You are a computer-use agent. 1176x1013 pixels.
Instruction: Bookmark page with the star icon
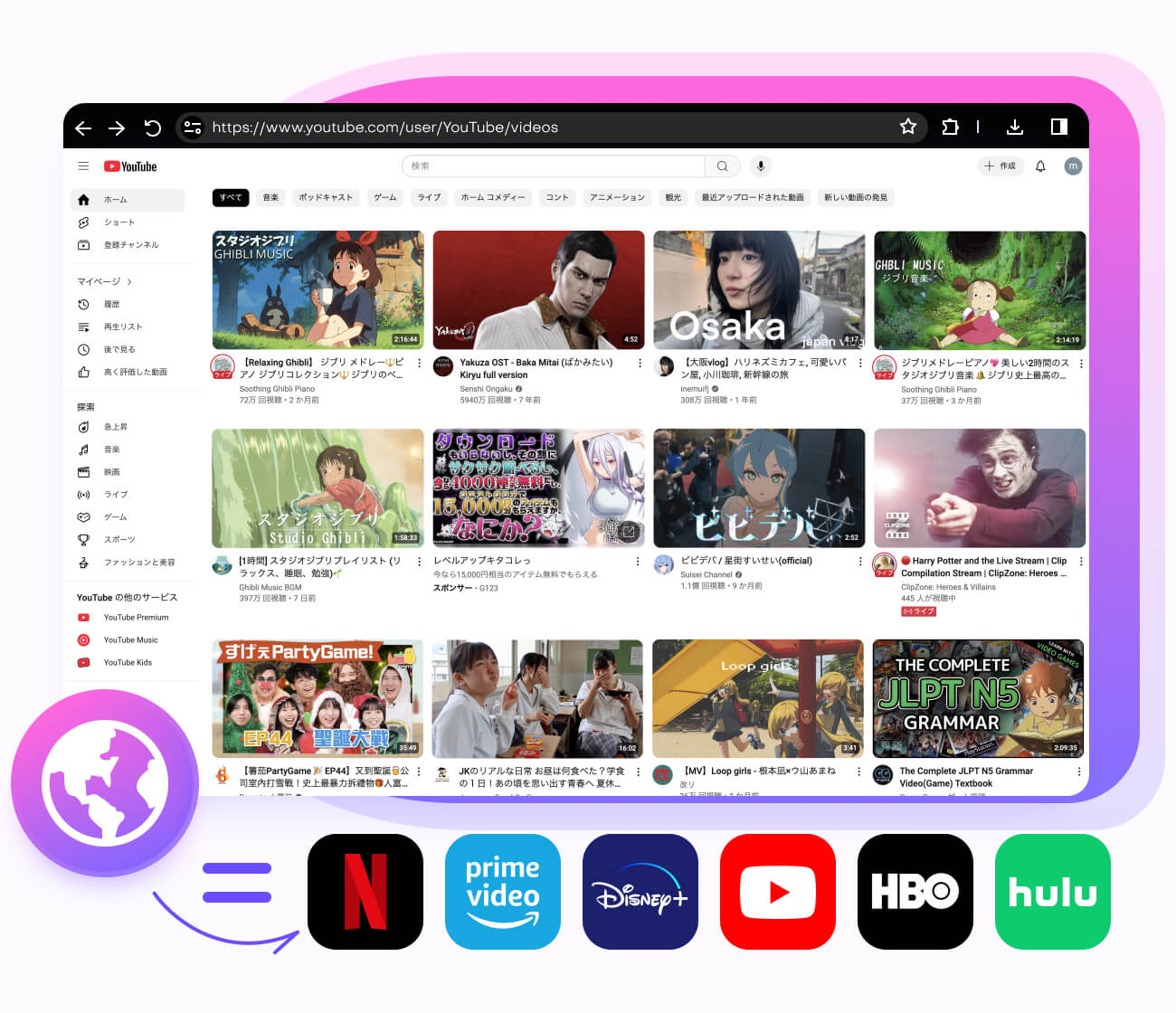[x=907, y=127]
